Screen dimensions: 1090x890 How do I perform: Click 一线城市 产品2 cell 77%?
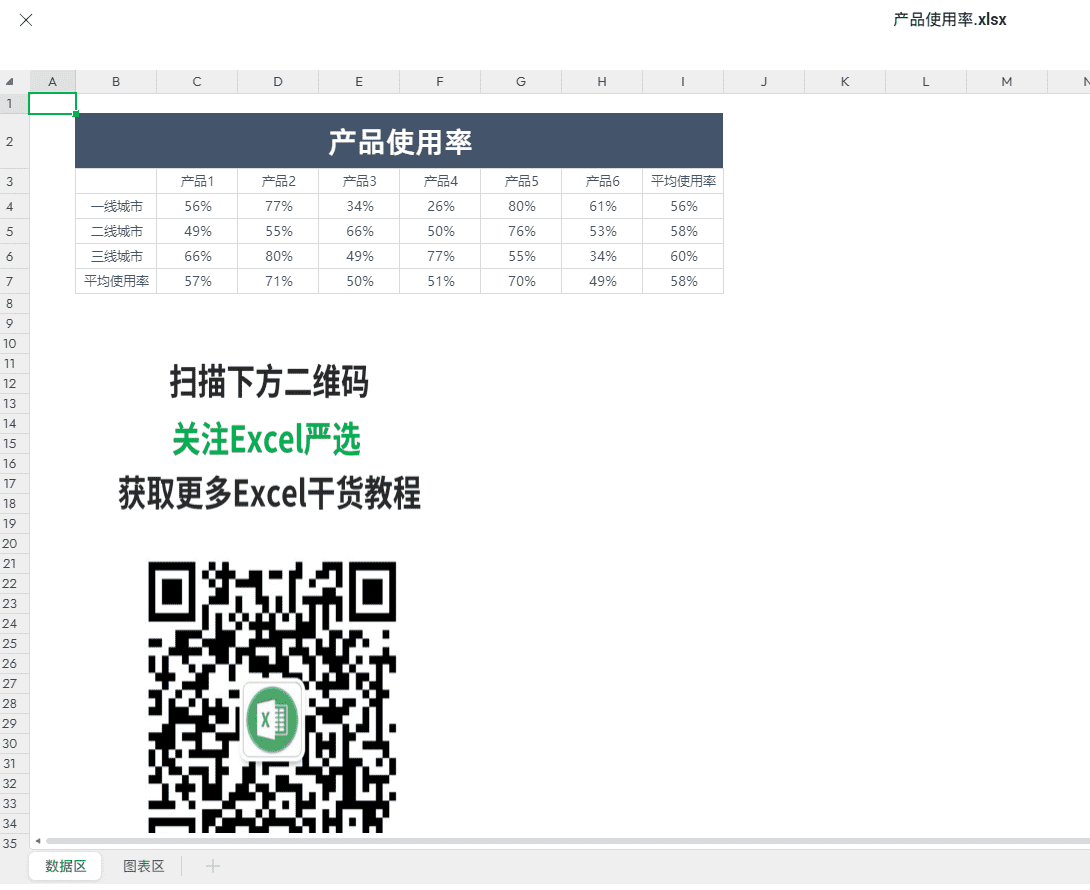(278, 207)
